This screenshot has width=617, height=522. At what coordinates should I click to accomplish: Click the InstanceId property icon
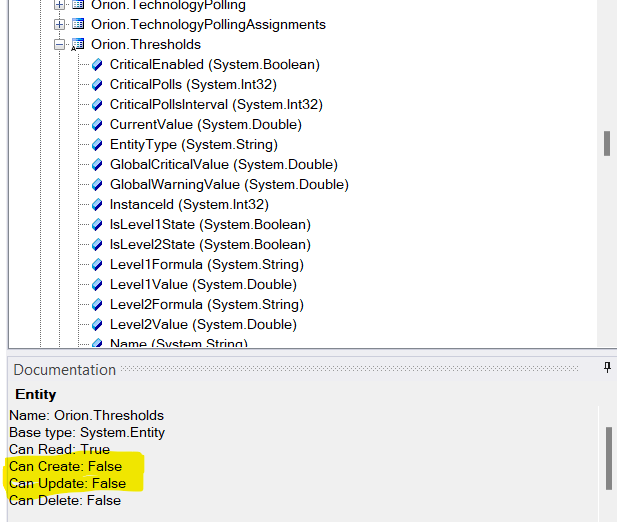click(97, 205)
